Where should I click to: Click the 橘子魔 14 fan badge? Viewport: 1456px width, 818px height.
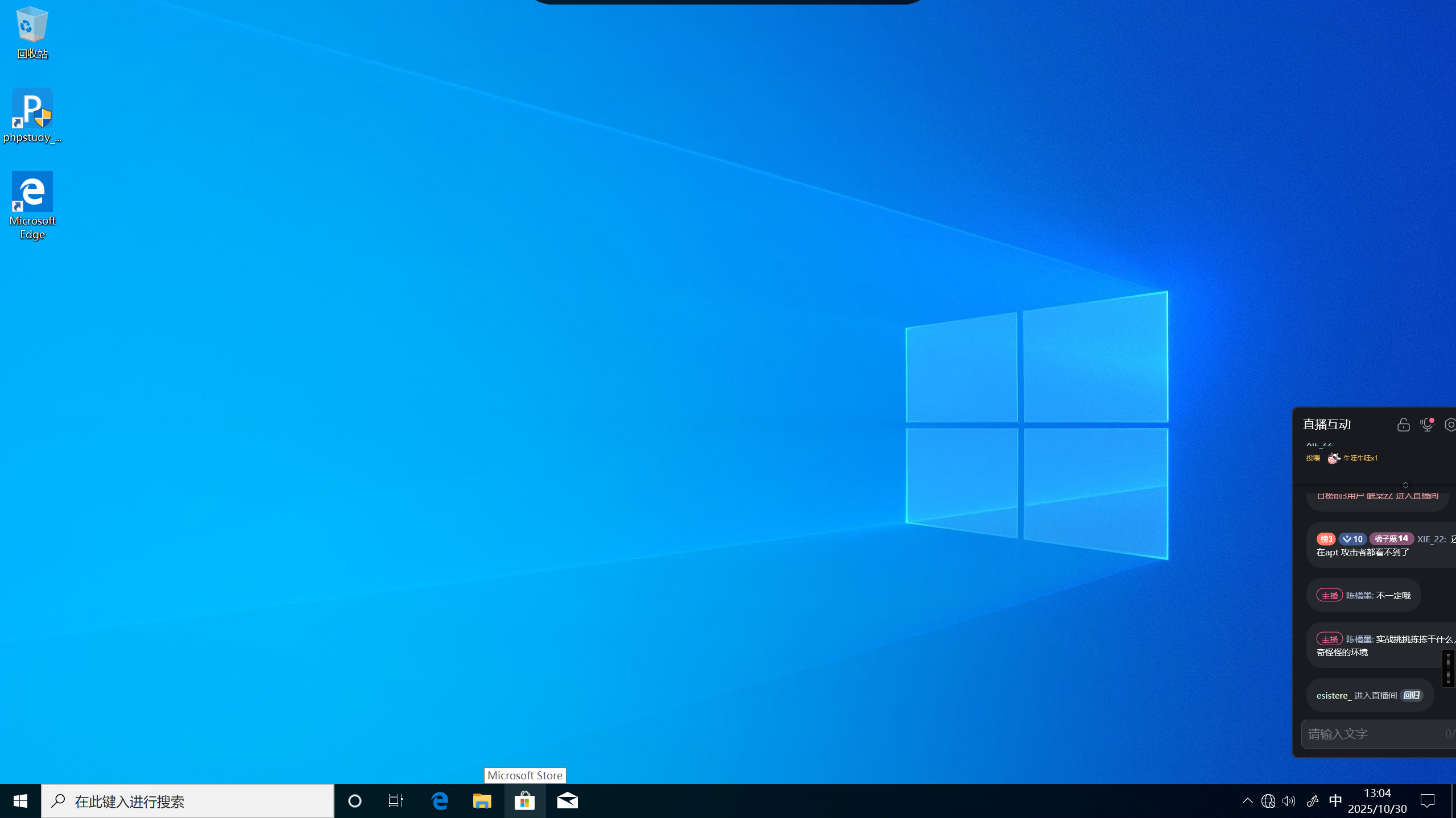(1391, 539)
